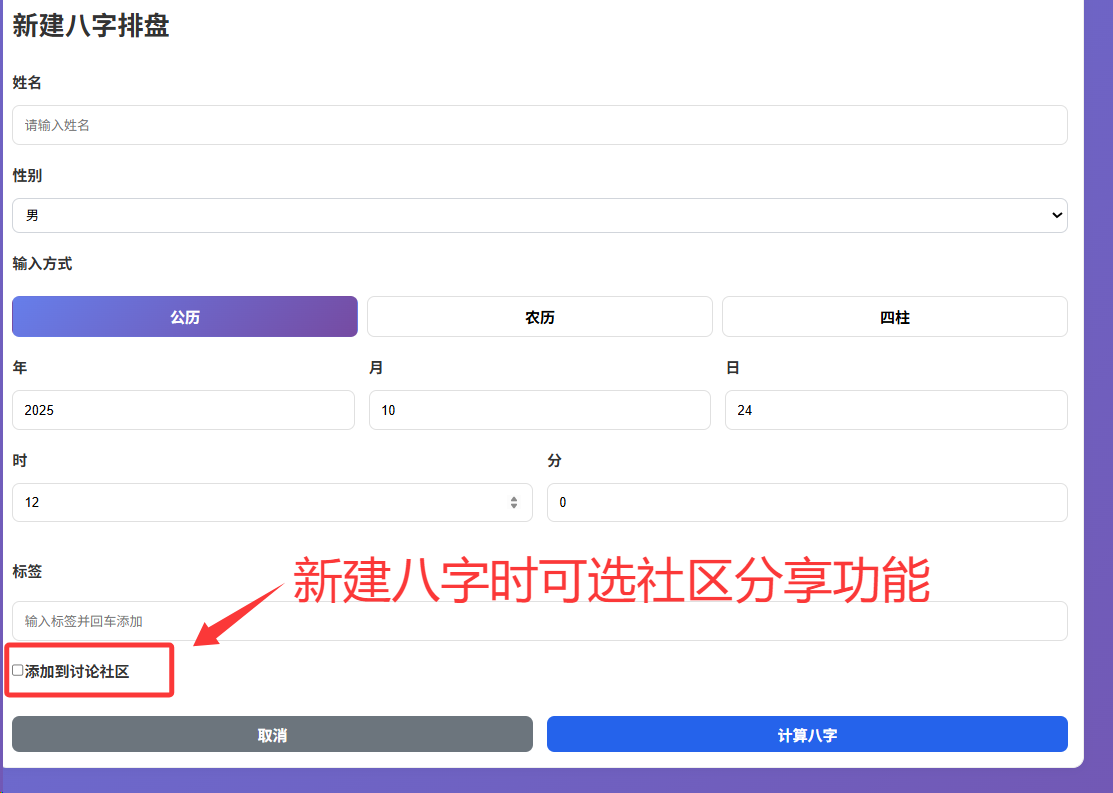Click the 标签 tag input box
The width and height of the screenshot is (1113, 793).
click(x=539, y=621)
